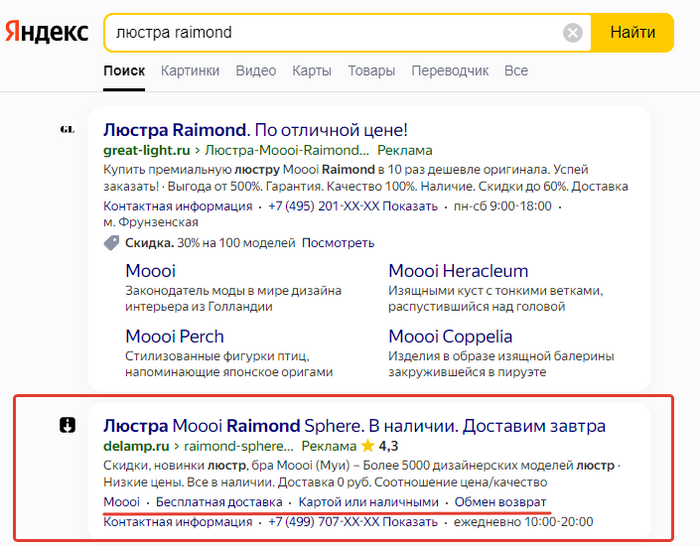Click the Yandex logo
The width and height of the screenshot is (700, 546).
click(46, 32)
